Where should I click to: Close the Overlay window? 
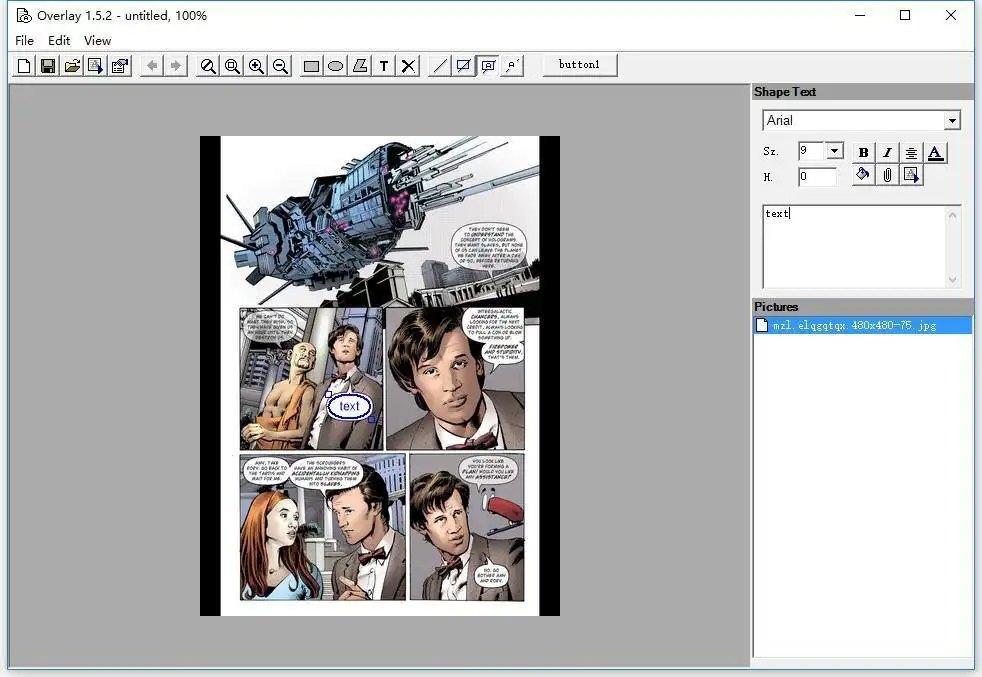tap(951, 16)
